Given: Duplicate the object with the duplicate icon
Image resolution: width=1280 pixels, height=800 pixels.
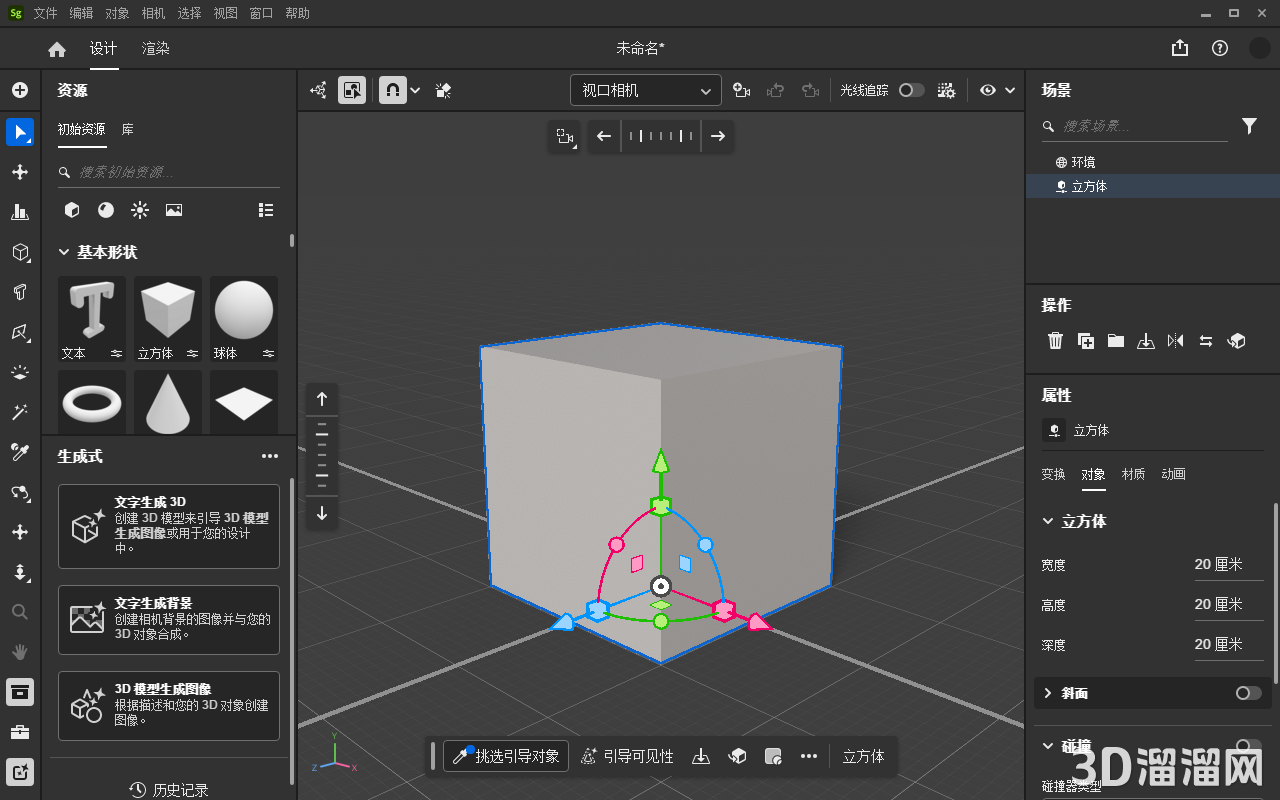Looking at the screenshot, I should point(1086,340).
